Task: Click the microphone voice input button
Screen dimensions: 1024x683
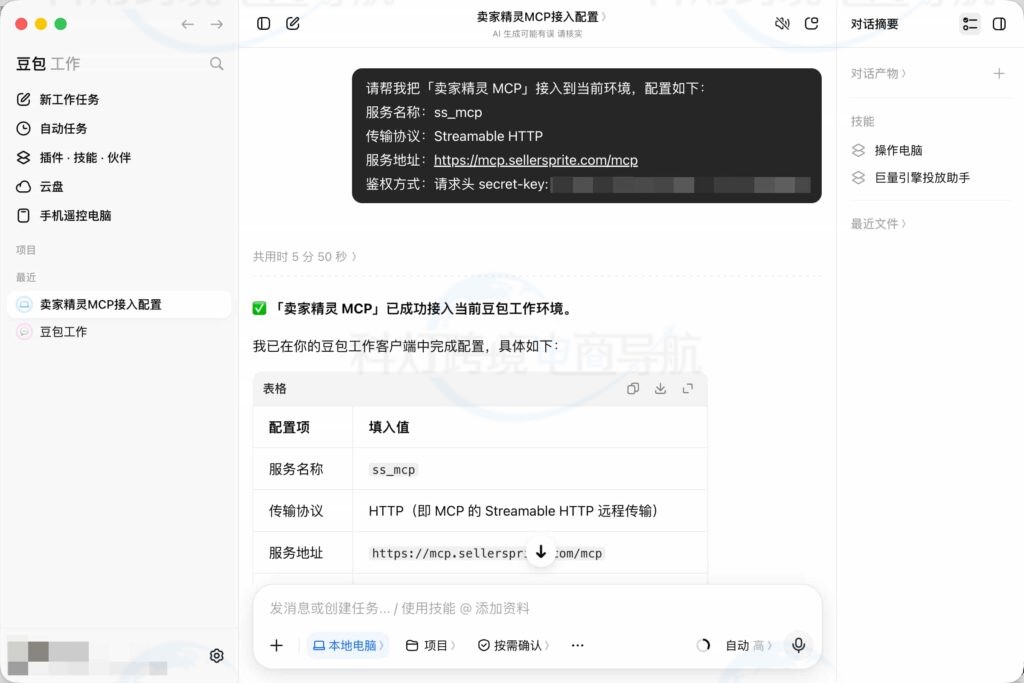Action: tap(798, 645)
